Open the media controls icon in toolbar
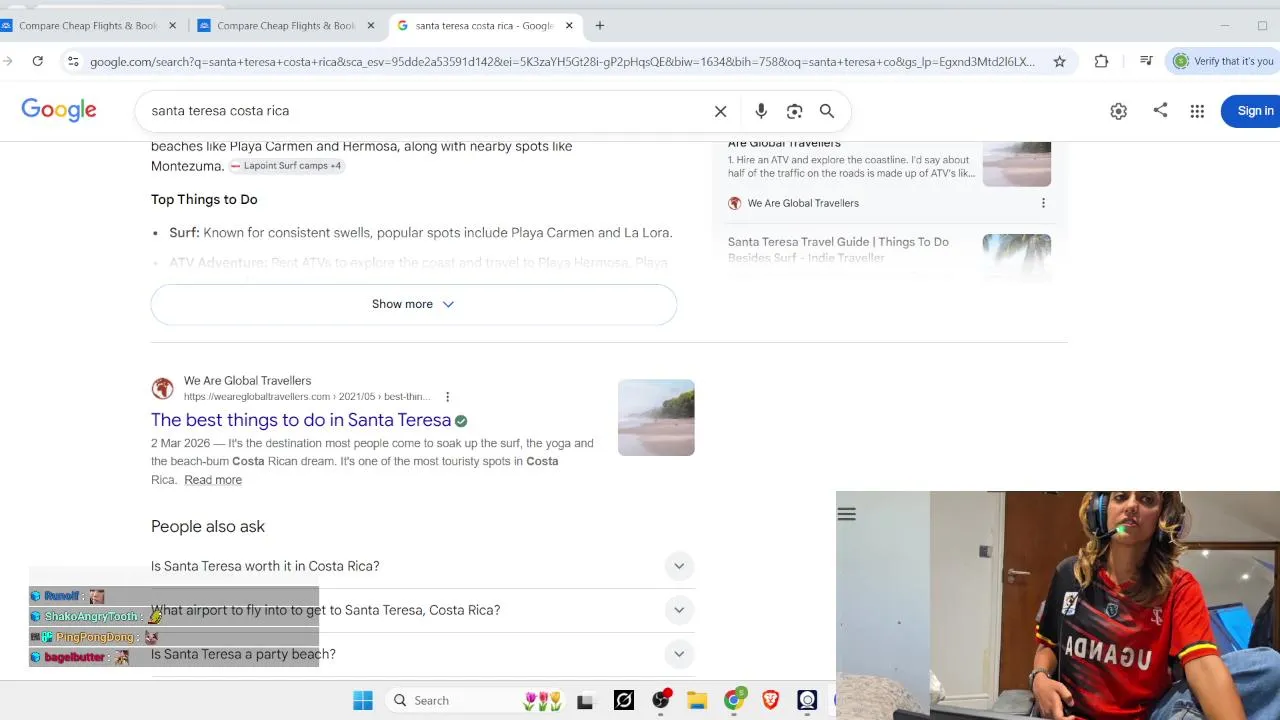The height and width of the screenshot is (720, 1280). tap(1146, 61)
